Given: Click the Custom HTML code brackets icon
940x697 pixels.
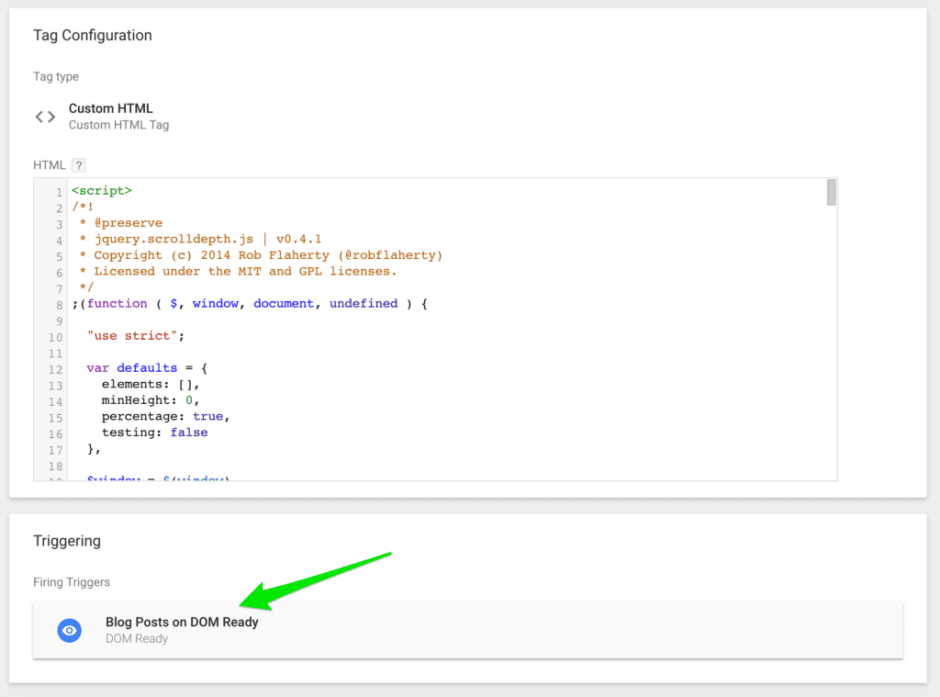Looking at the screenshot, I should (x=45, y=117).
